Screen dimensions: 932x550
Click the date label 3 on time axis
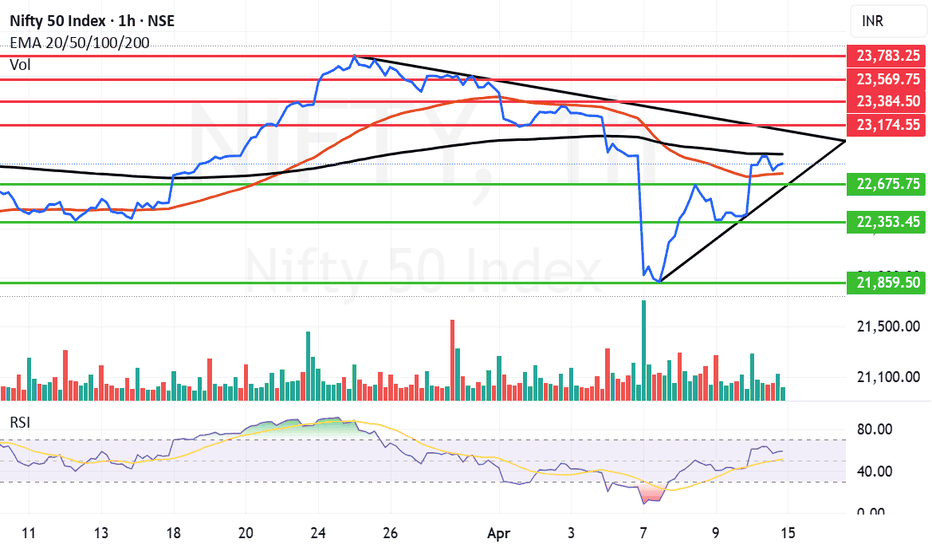(571, 533)
